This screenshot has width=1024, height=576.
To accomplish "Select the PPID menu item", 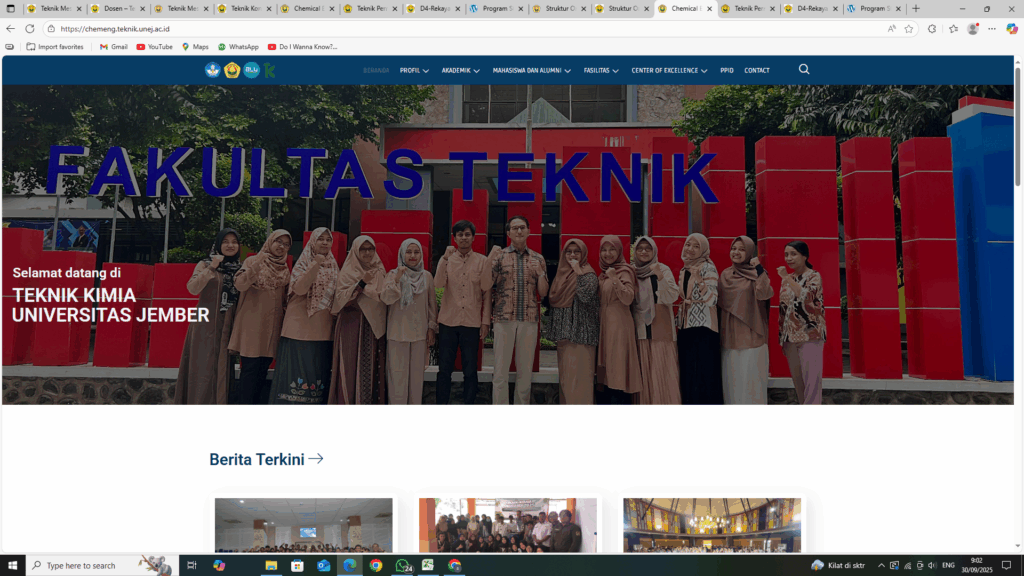I will (x=726, y=71).
